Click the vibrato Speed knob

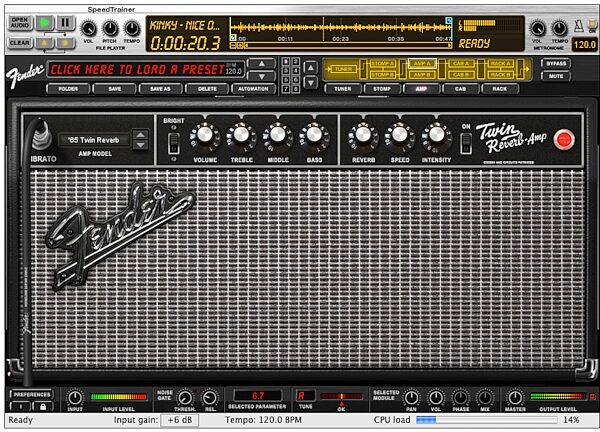400,135
